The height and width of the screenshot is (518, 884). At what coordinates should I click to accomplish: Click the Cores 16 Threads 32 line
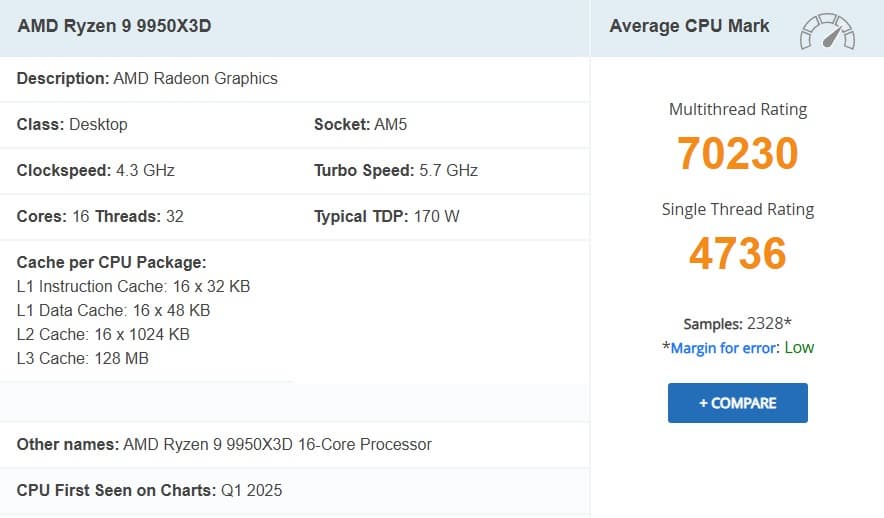100,216
